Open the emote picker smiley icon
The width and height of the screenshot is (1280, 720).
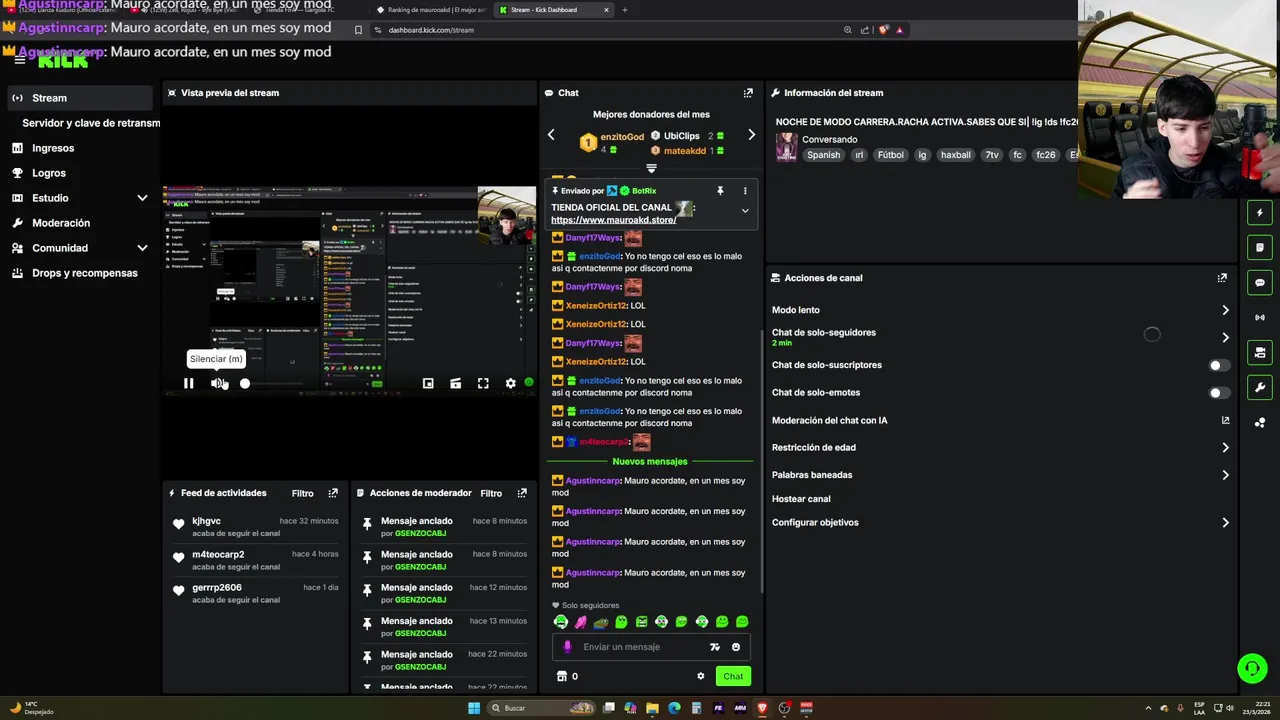(736, 647)
